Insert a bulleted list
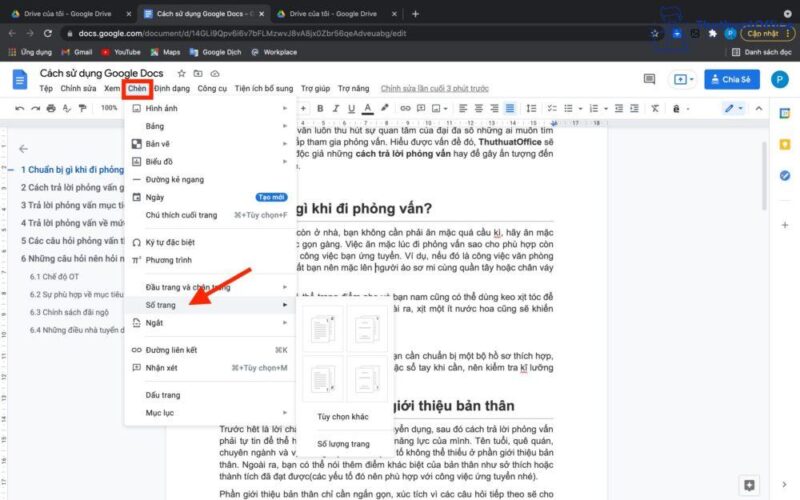This screenshot has width=800, height=500. (568, 108)
